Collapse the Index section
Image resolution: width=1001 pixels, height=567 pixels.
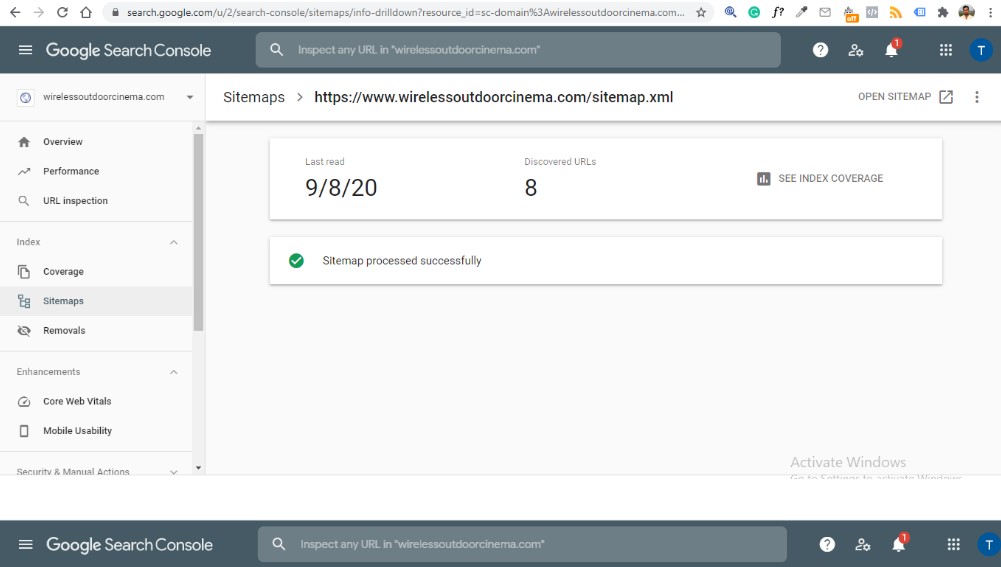click(x=173, y=242)
